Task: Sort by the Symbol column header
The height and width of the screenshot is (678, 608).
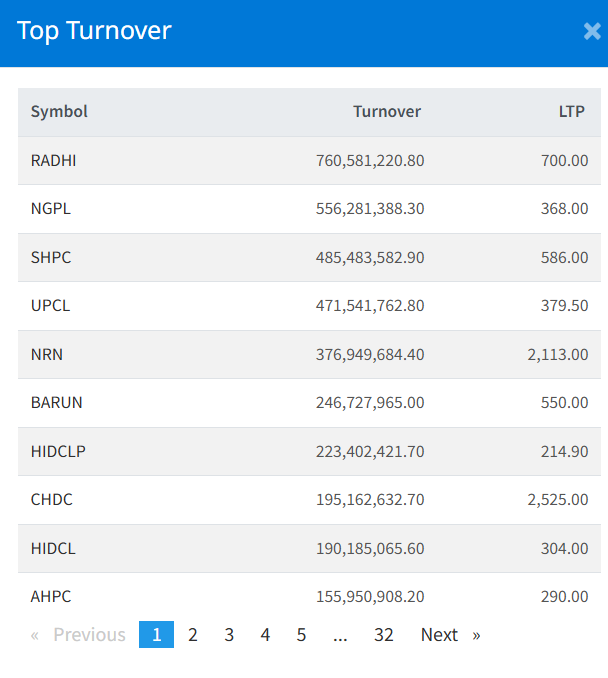Action: click(59, 112)
